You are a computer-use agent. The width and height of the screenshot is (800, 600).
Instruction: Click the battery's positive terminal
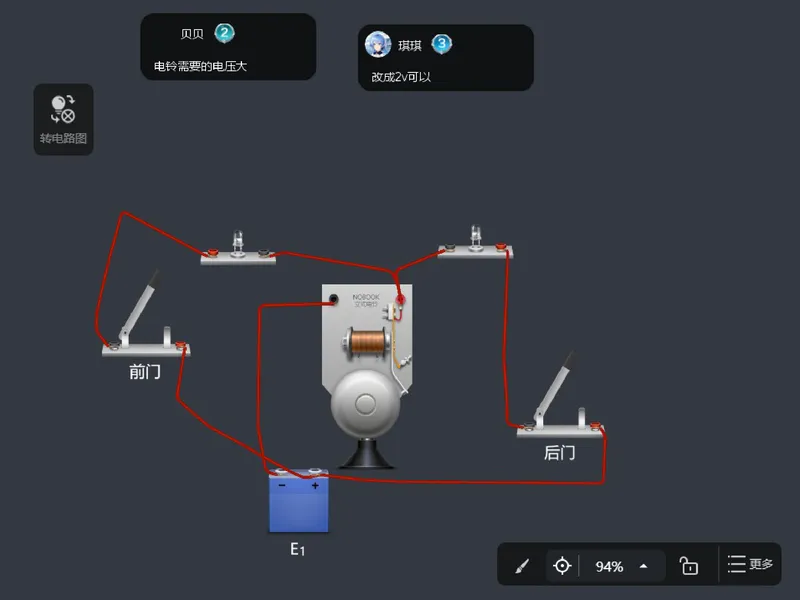click(x=315, y=472)
